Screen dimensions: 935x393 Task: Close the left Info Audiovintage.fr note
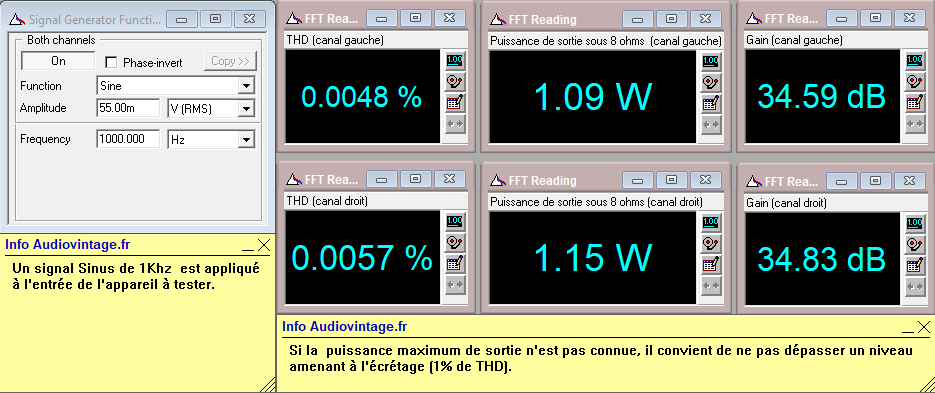264,245
